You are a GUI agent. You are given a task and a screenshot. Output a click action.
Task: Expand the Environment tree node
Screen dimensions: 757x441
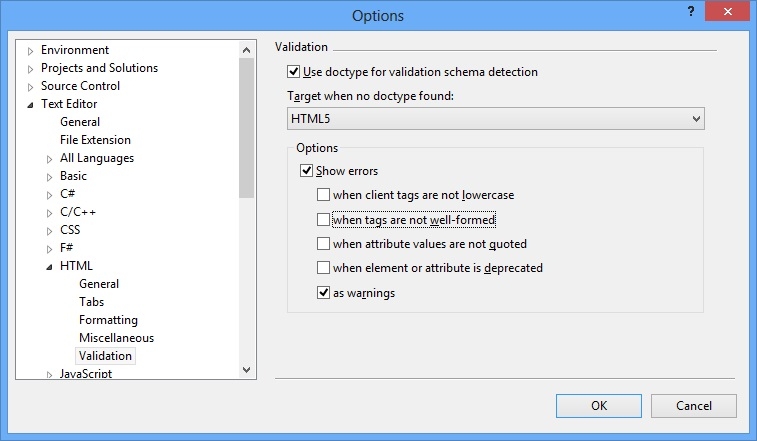click(x=31, y=51)
